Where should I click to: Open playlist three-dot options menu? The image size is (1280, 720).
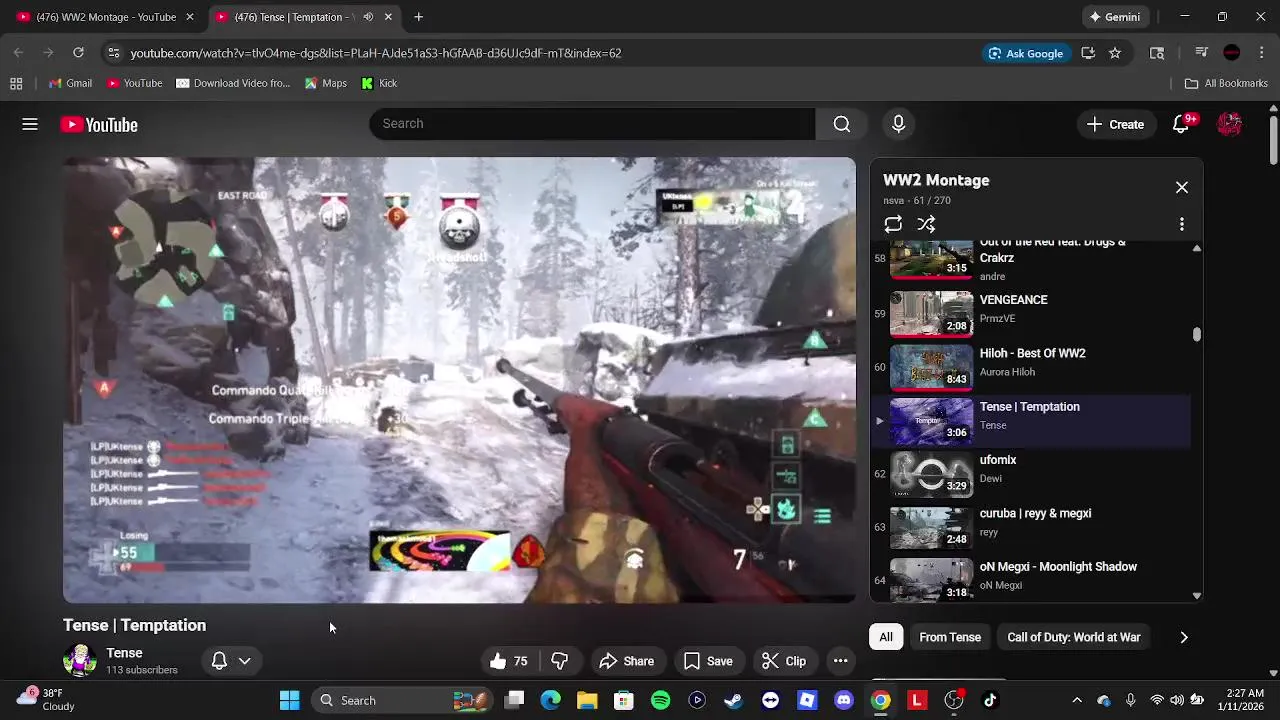point(1181,224)
